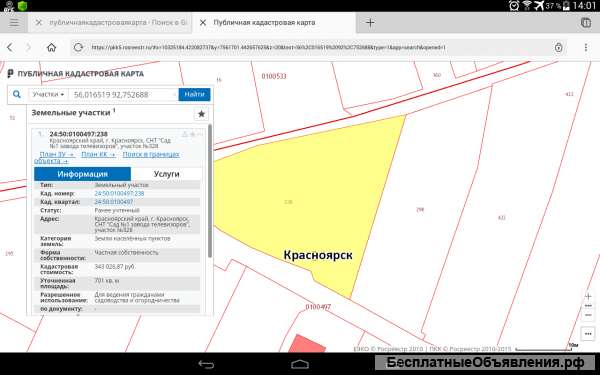This screenshot has width=600, height=375.
Task: Select parcel labeled 298 on map
Action: point(420,210)
